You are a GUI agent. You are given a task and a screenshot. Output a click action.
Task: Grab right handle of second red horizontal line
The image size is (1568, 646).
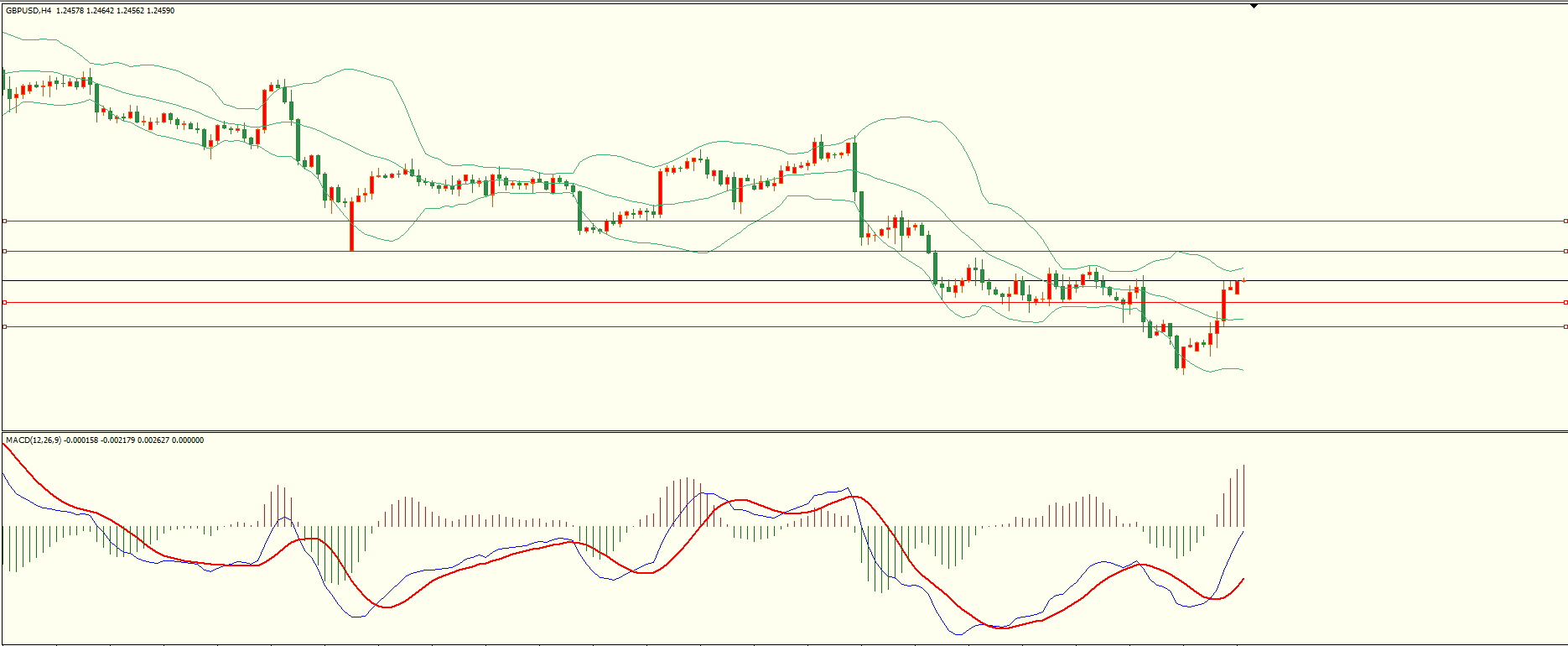coord(1565,251)
